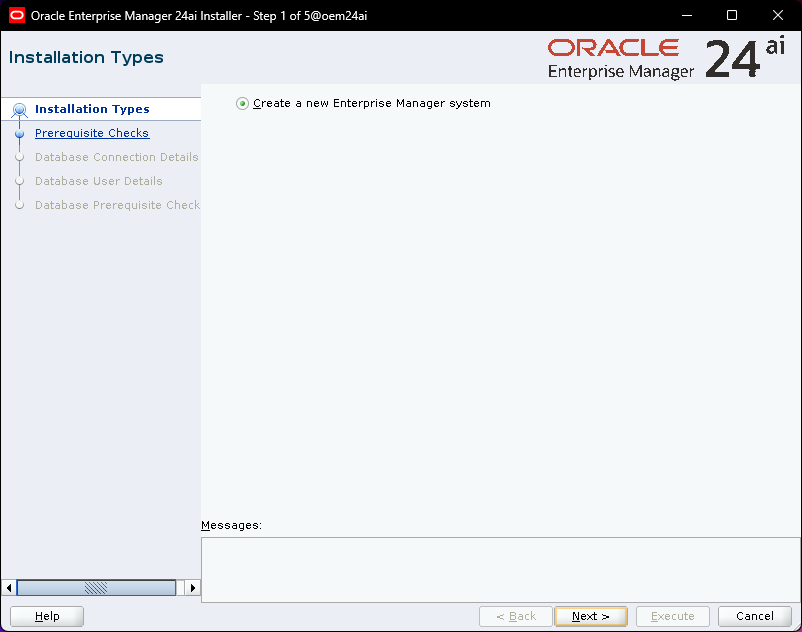The image size is (802, 632).
Task: Click the Execute button
Action: (673, 616)
